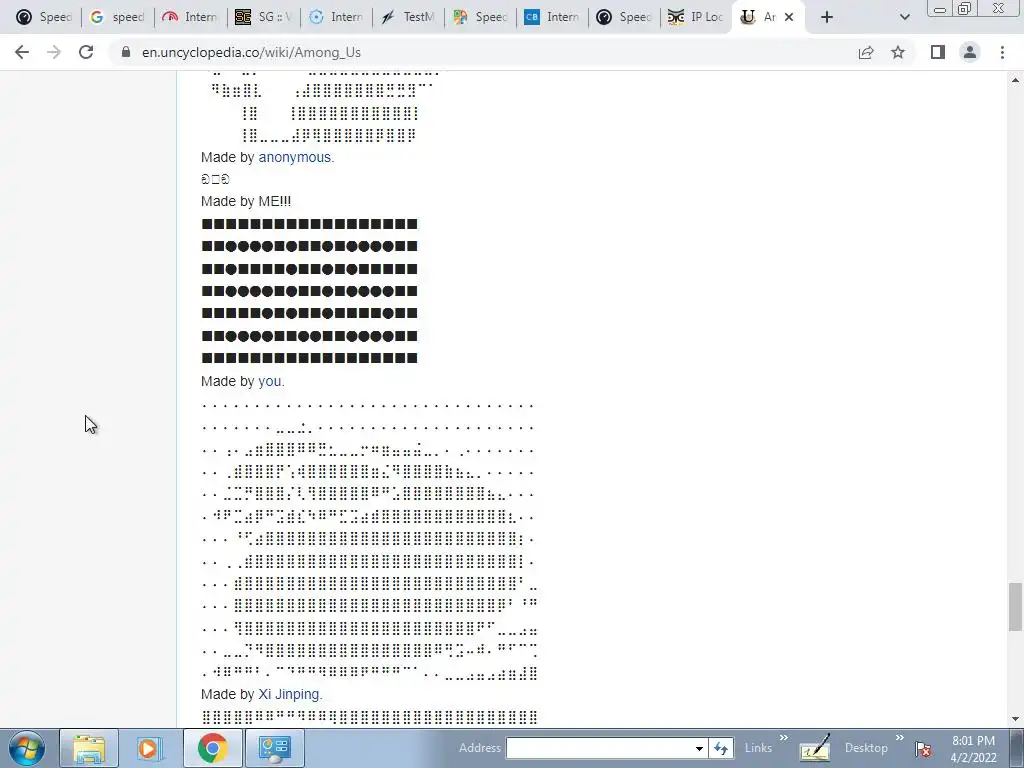Switch to the TestM tab

408,17
